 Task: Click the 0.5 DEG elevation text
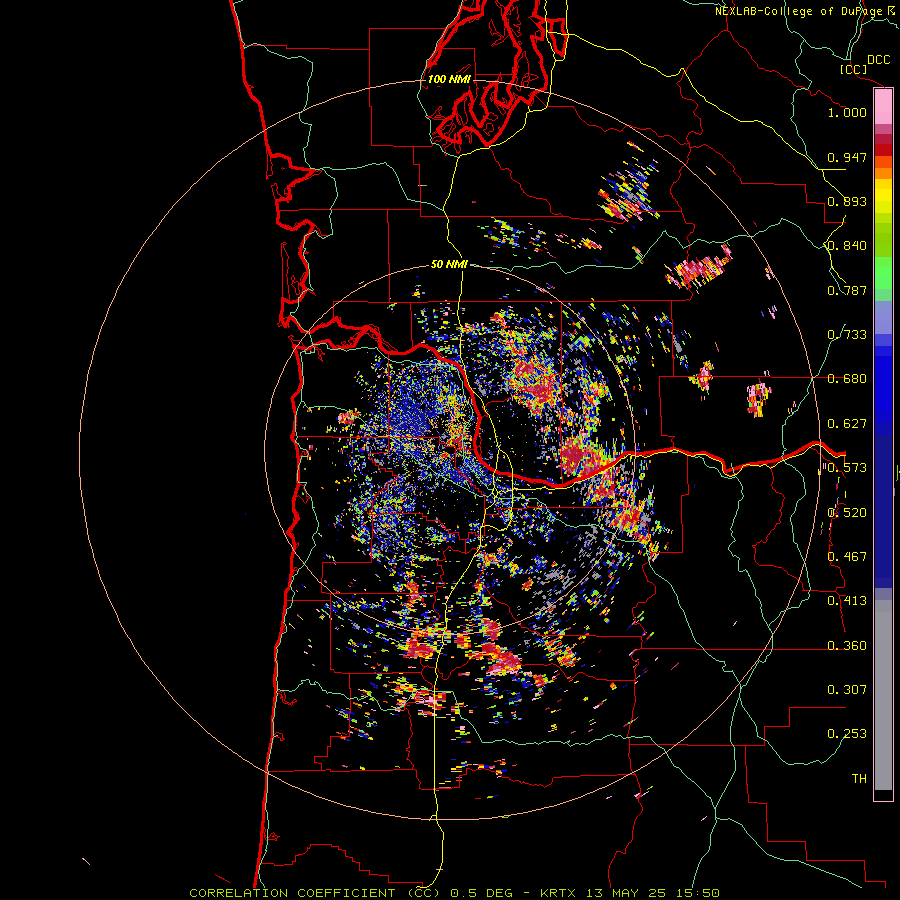point(484,893)
